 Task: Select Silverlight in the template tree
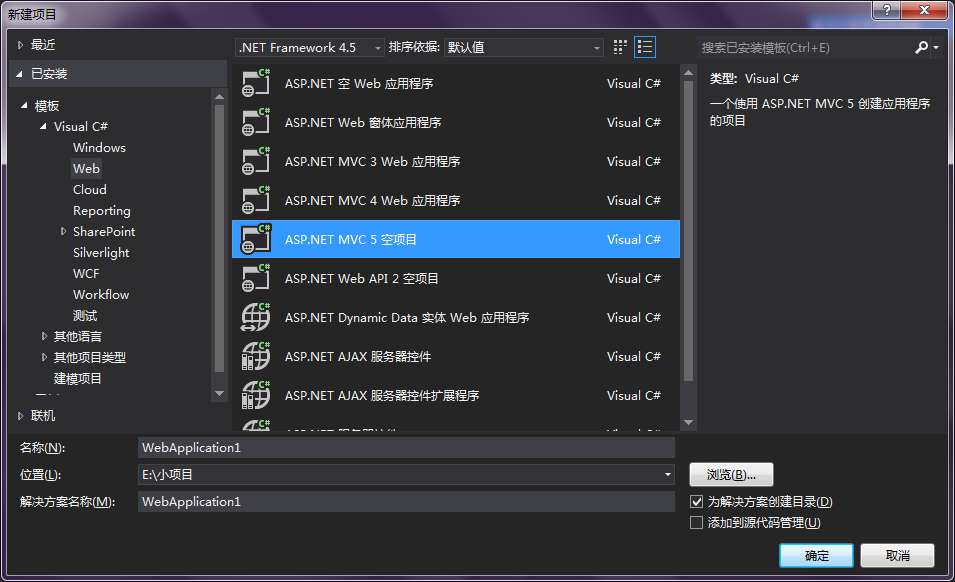point(101,253)
